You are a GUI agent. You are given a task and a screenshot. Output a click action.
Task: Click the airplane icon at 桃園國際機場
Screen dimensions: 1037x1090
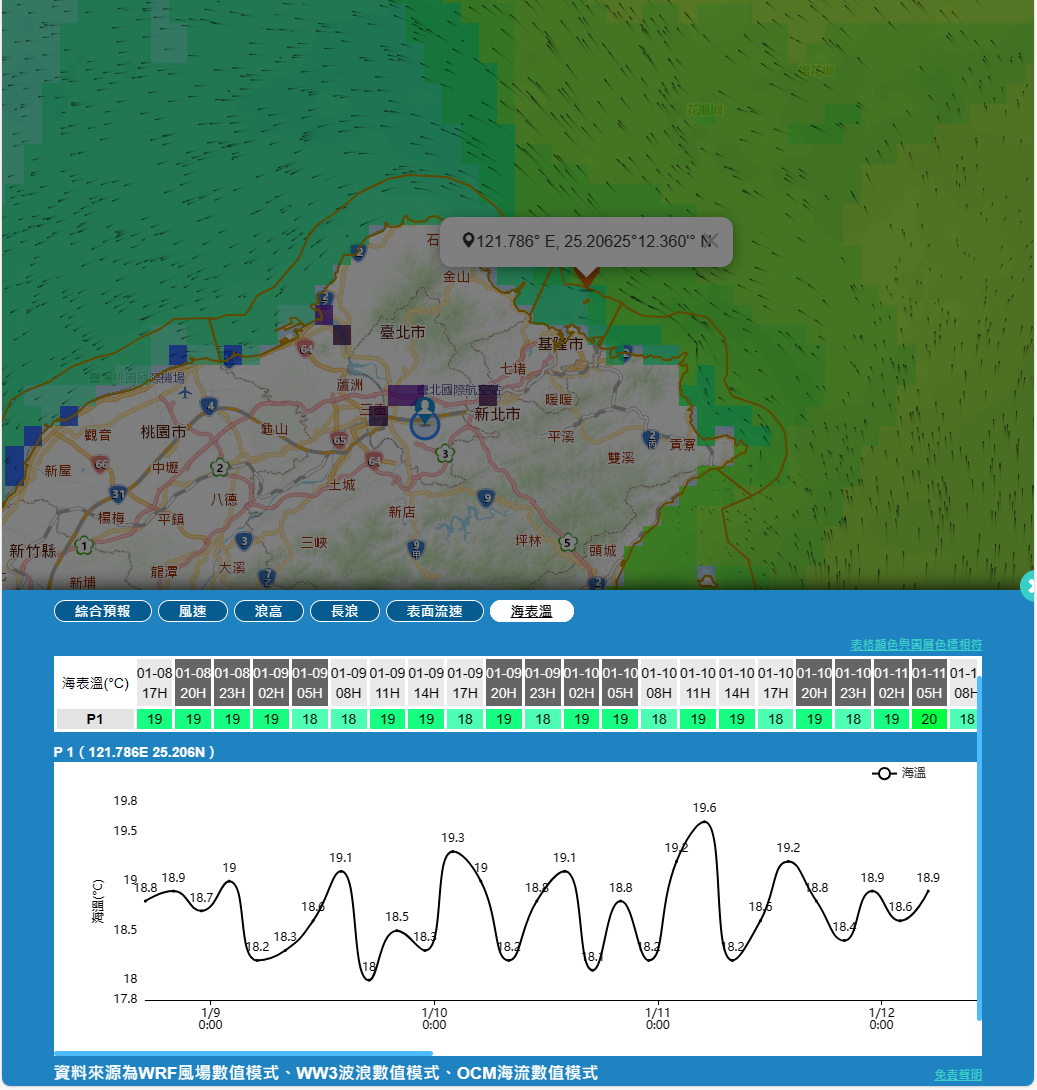(185, 393)
